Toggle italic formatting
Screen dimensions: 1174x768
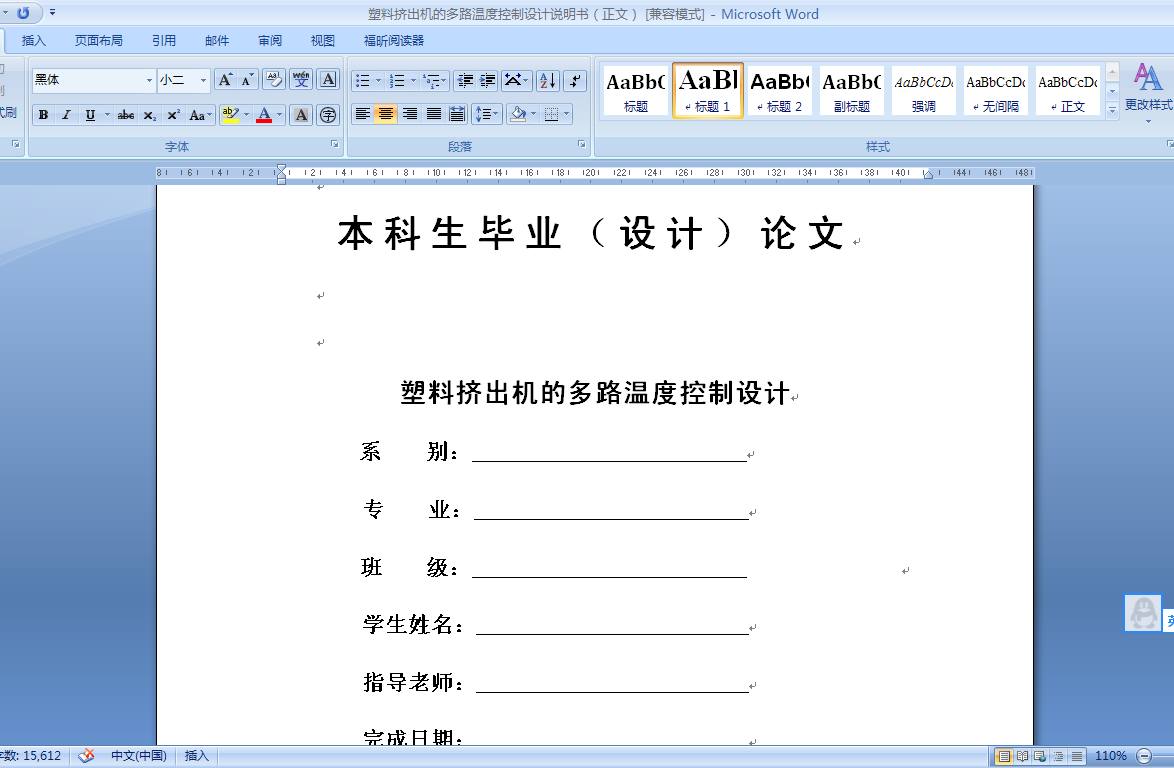67,115
